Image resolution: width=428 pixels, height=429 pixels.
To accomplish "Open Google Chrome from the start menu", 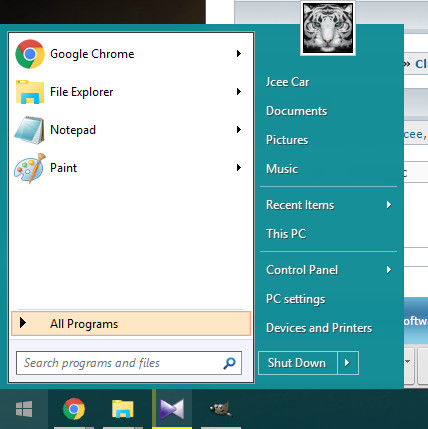I will (x=130, y=54).
